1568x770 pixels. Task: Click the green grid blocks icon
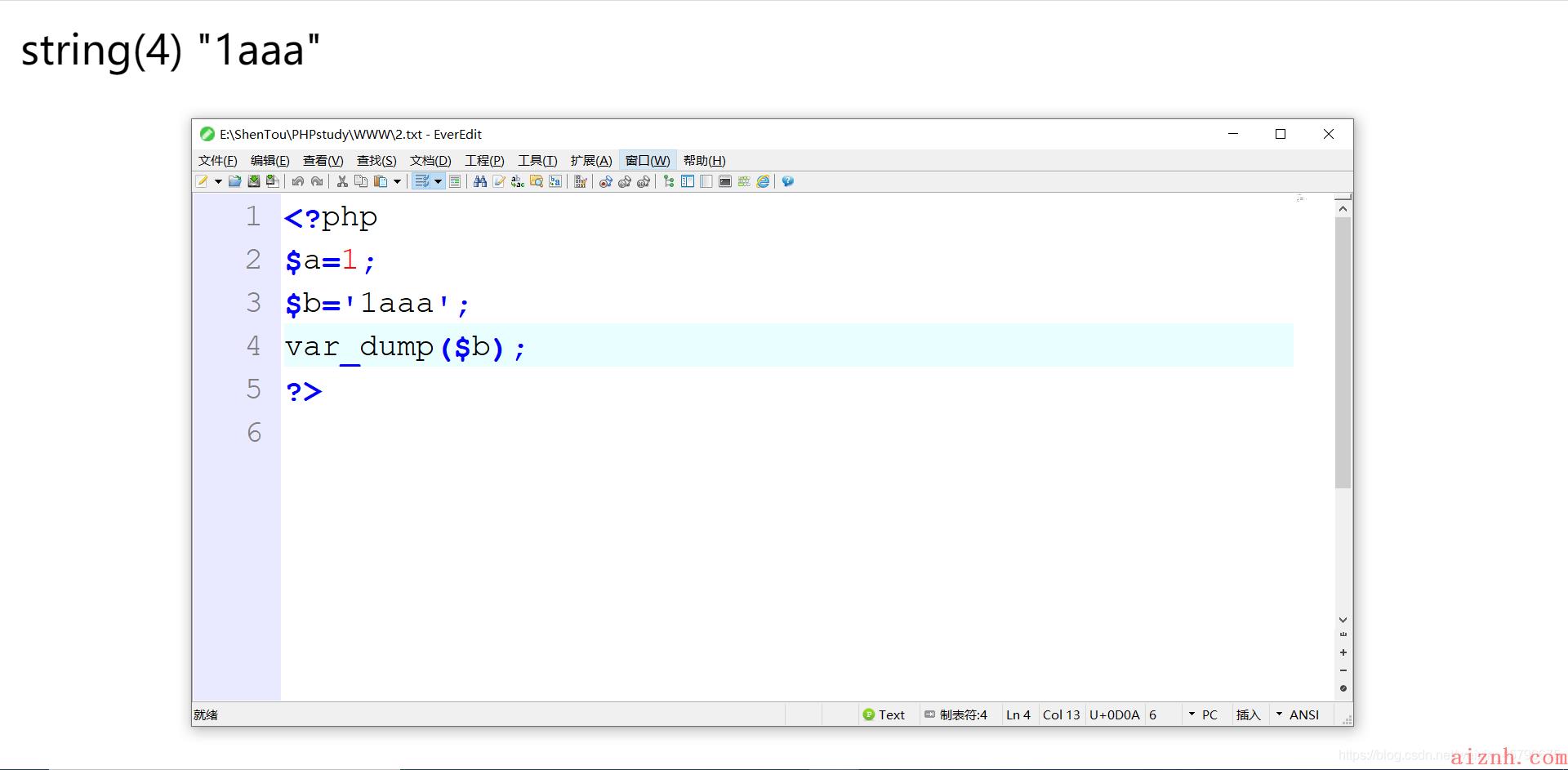(x=744, y=181)
